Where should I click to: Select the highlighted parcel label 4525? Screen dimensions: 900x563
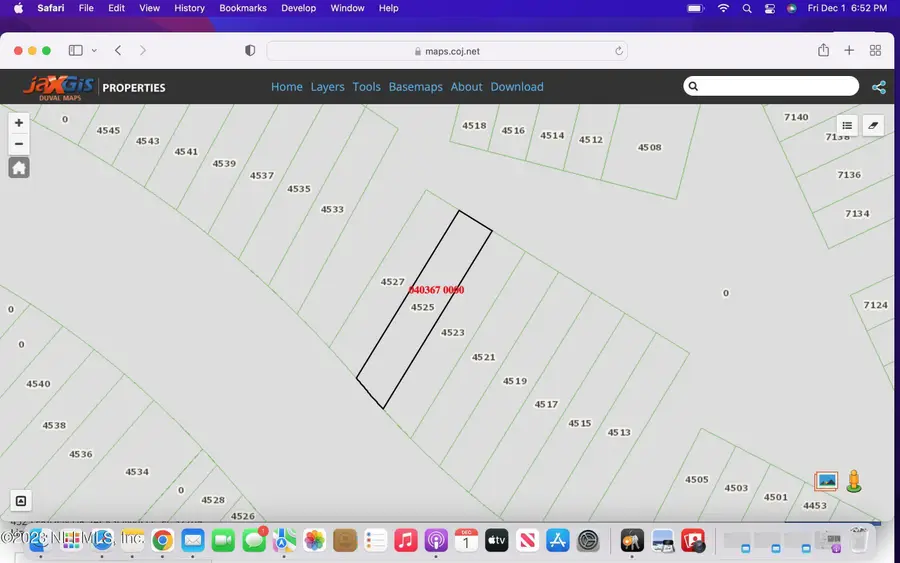click(422, 307)
